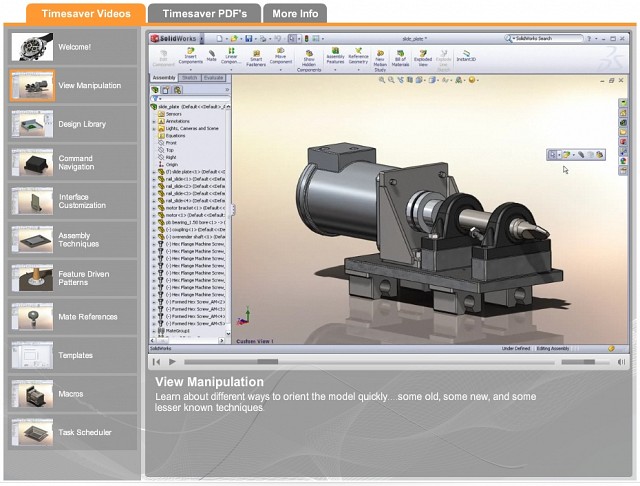Click the Section View icon
The width and height of the screenshot is (640, 486).
[410, 80]
